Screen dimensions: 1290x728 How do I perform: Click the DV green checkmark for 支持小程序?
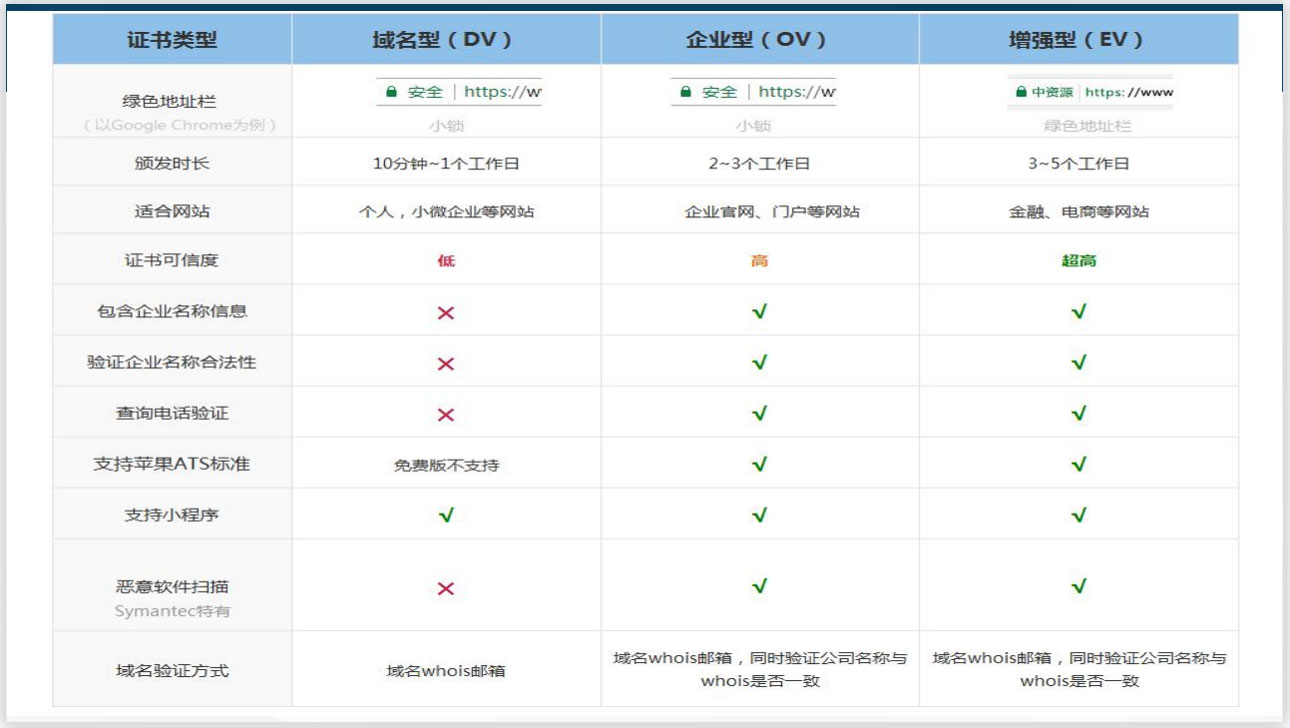(446, 516)
